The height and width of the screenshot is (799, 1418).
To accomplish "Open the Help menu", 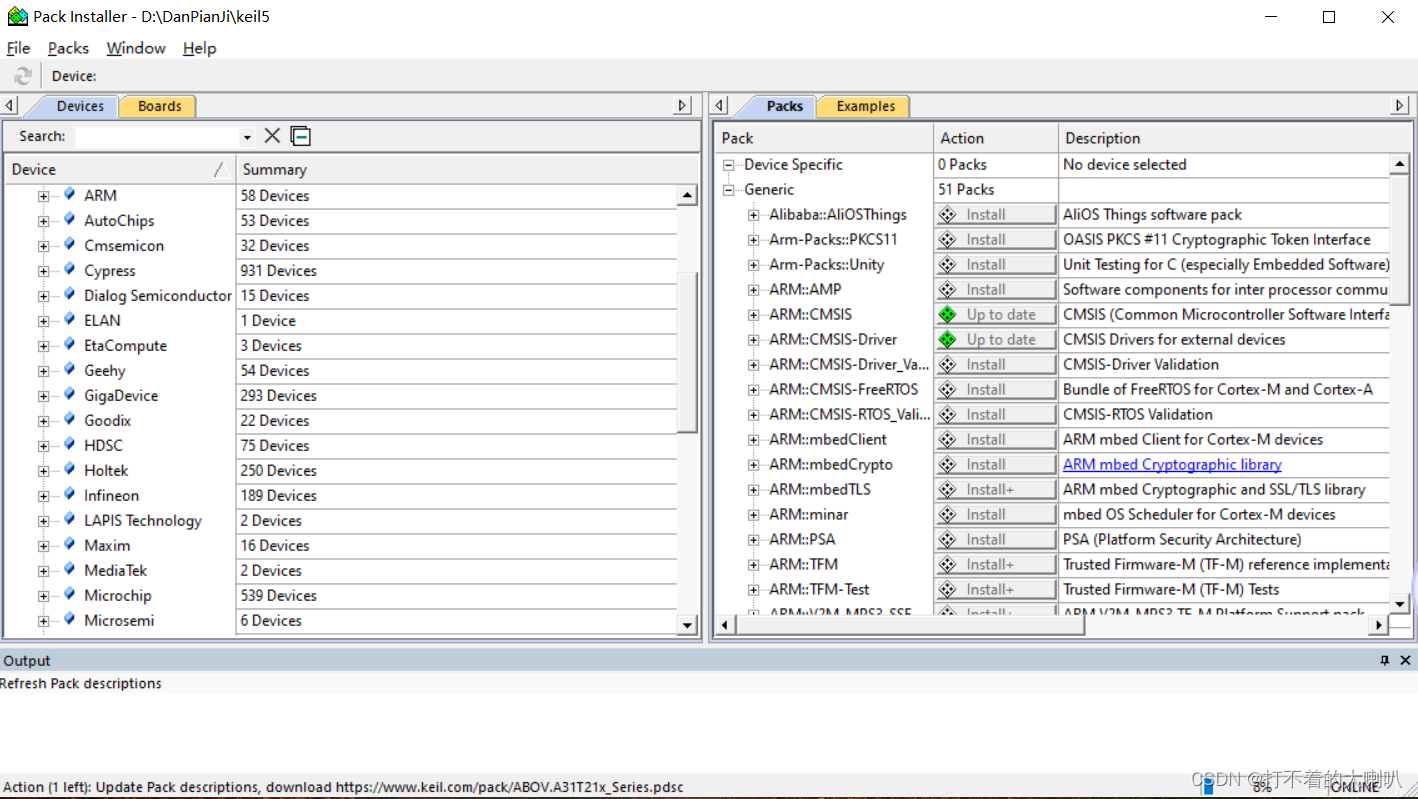I will coord(200,48).
